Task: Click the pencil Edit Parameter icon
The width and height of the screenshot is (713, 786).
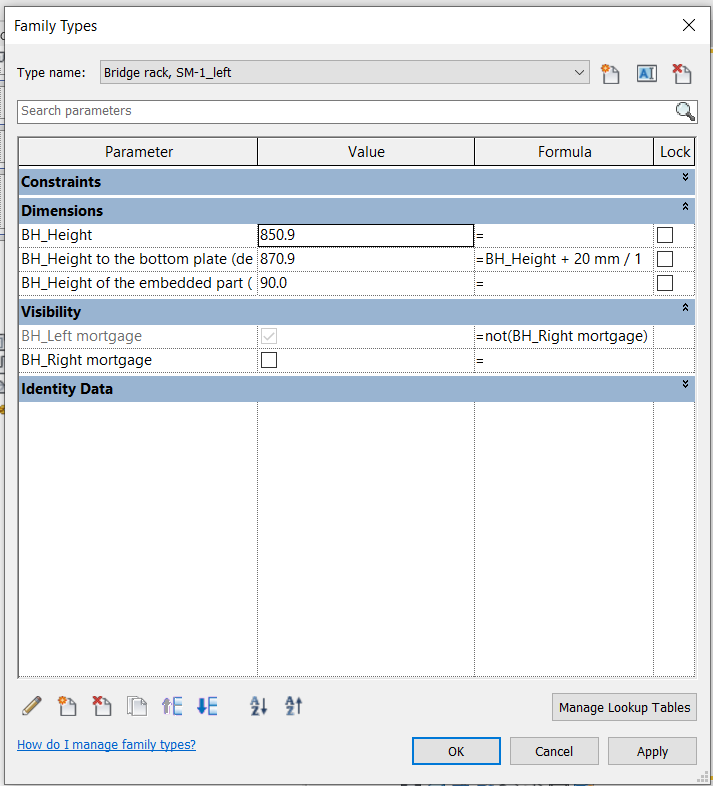Action: 31,706
